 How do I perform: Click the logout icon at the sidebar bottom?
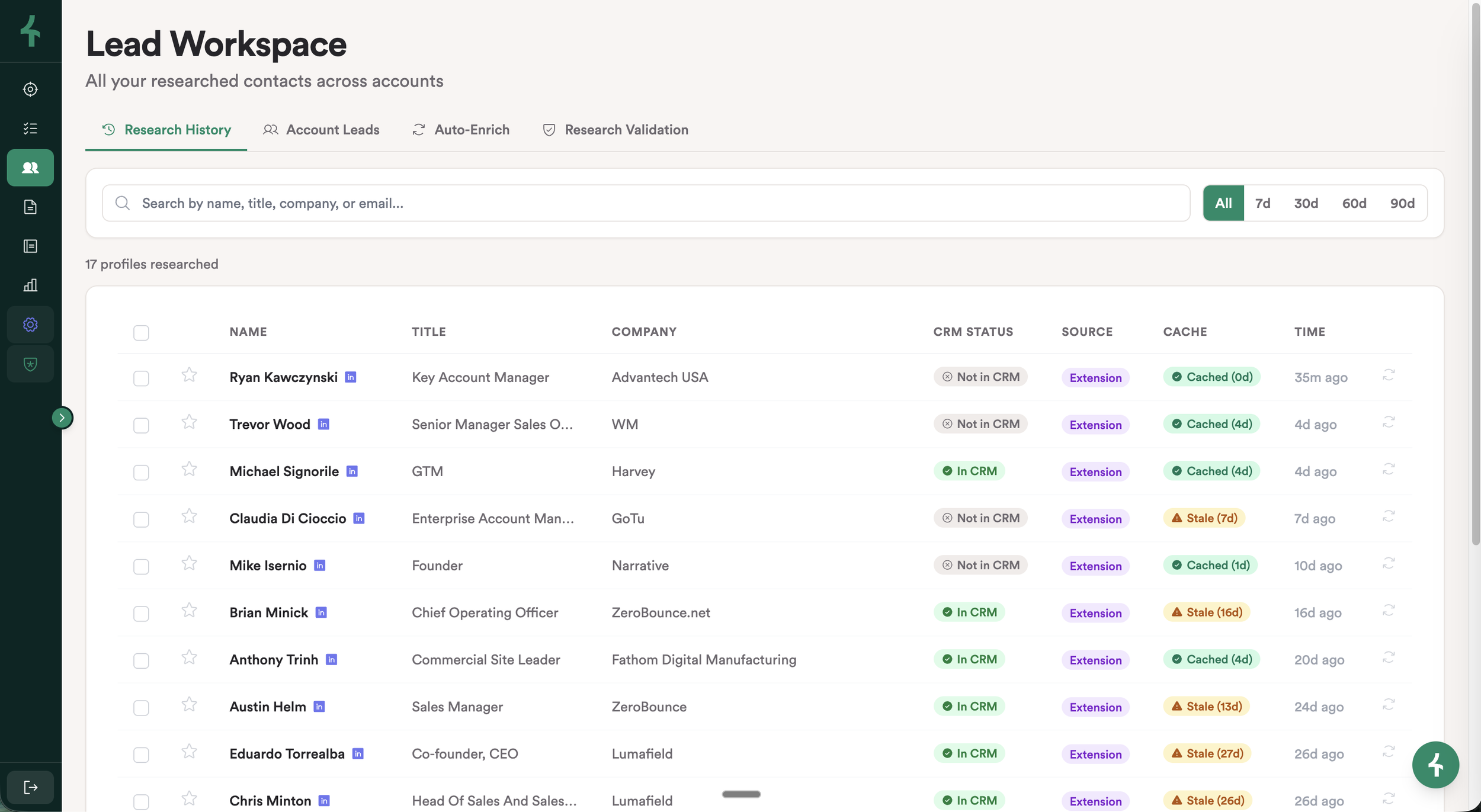point(30,787)
